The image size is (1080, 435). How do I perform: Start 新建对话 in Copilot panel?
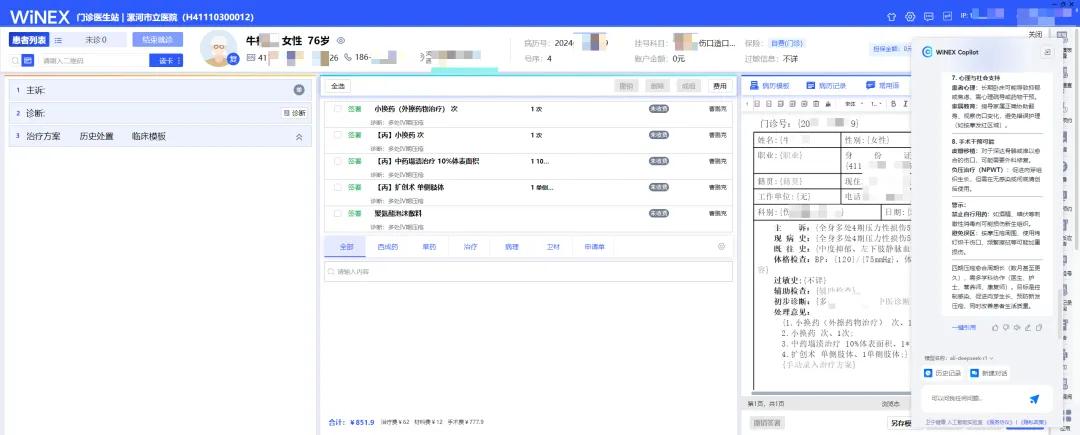click(988, 373)
